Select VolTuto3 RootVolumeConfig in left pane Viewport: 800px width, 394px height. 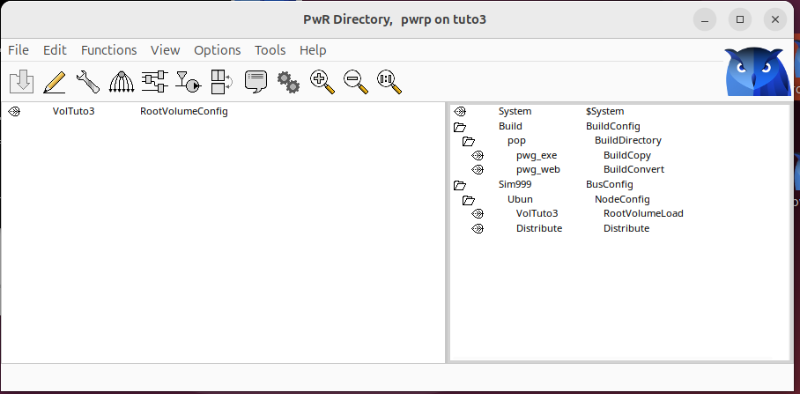118,111
